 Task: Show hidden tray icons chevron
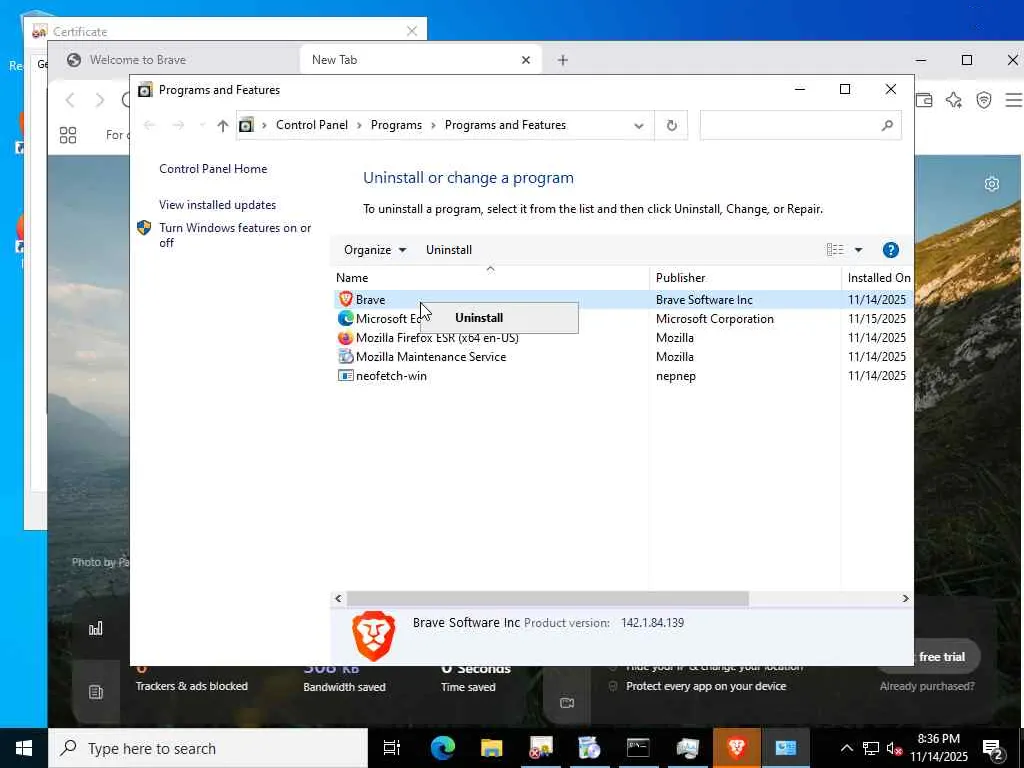click(846, 748)
